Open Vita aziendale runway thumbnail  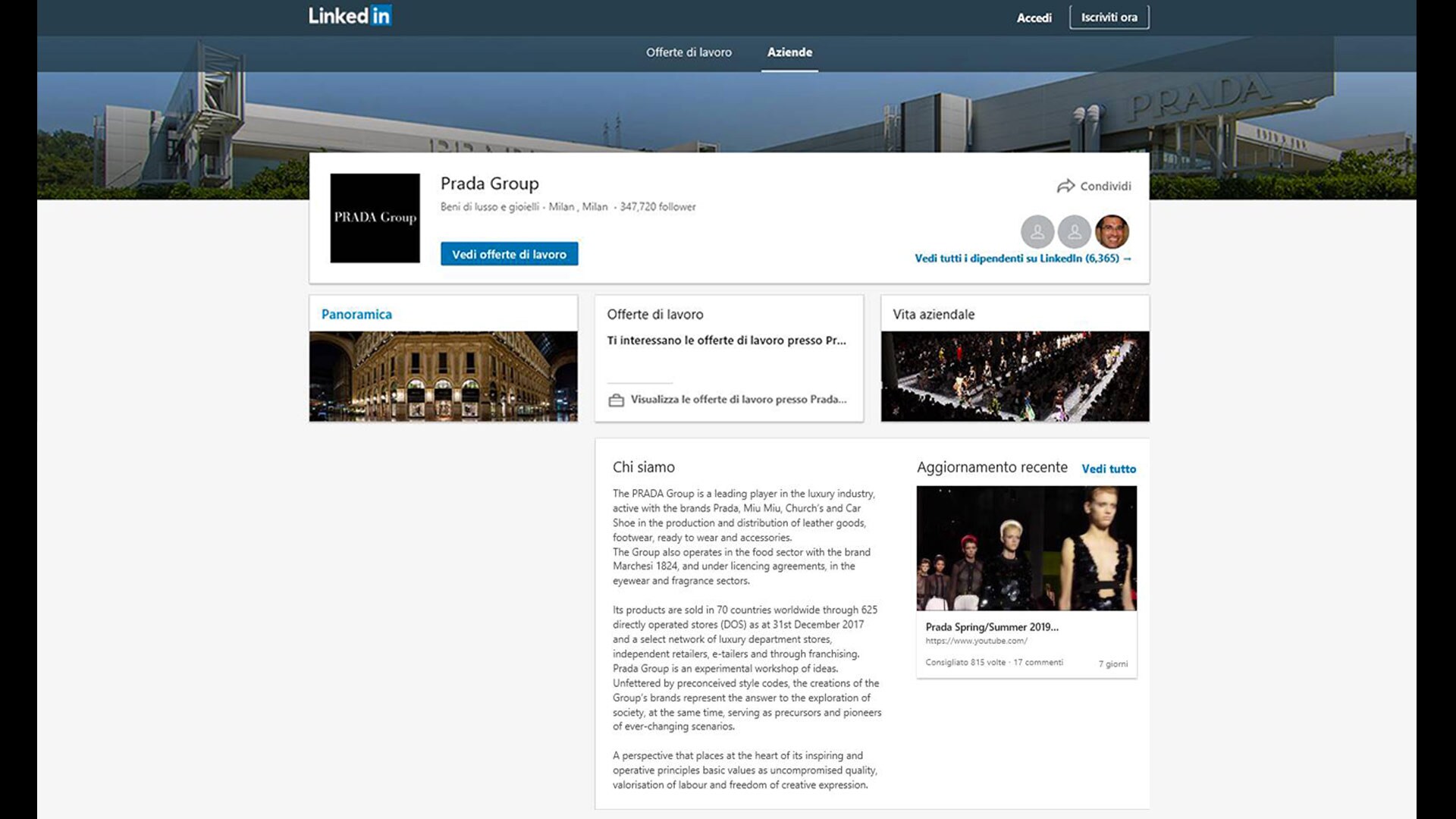tap(1015, 376)
